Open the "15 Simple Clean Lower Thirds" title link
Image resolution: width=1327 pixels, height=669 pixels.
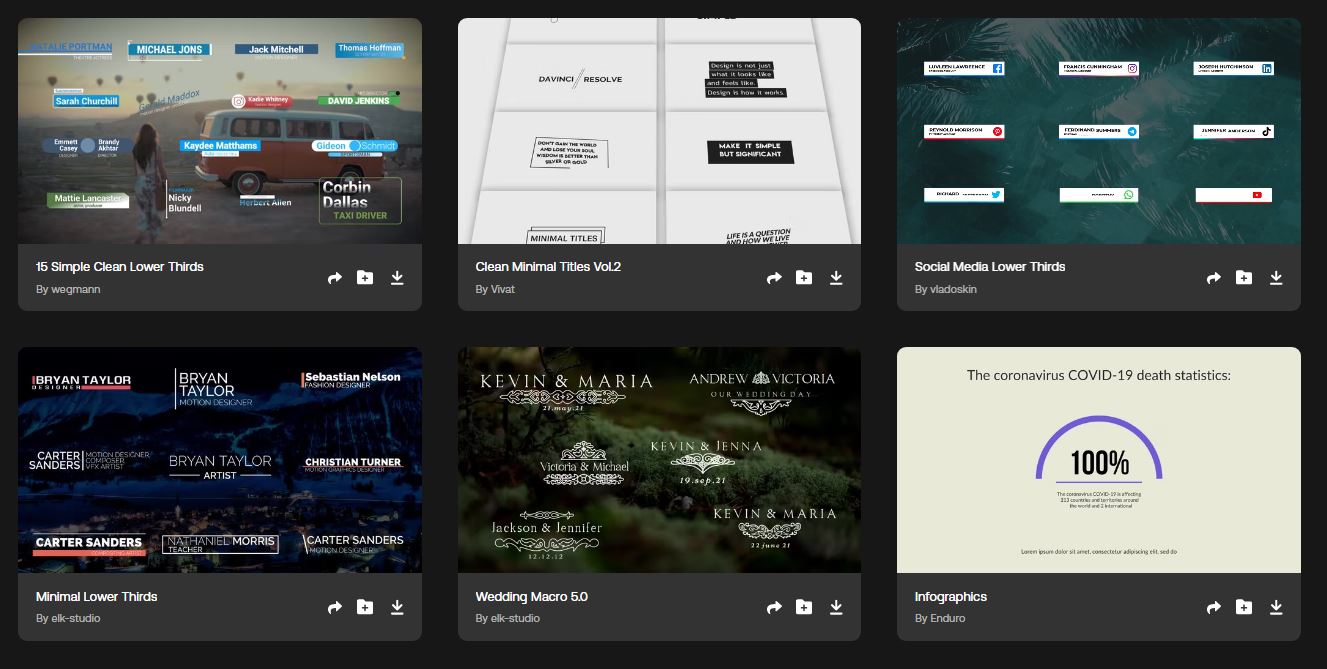(x=119, y=267)
